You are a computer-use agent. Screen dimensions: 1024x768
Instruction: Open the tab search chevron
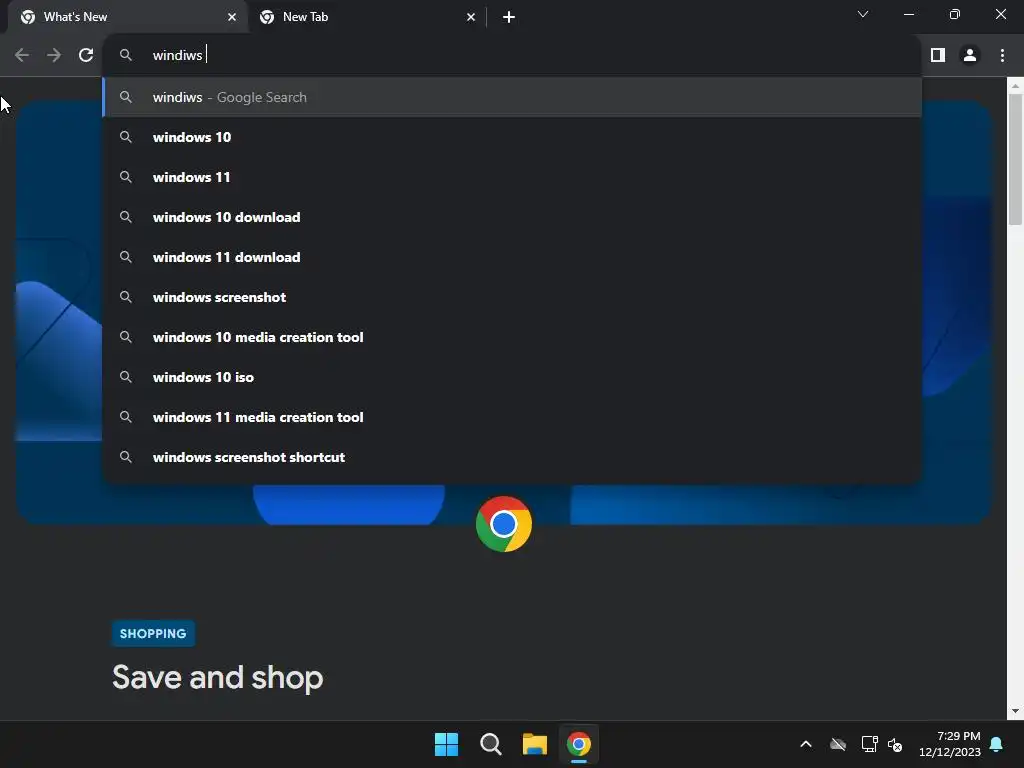pyautogui.click(x=863, y=14)
